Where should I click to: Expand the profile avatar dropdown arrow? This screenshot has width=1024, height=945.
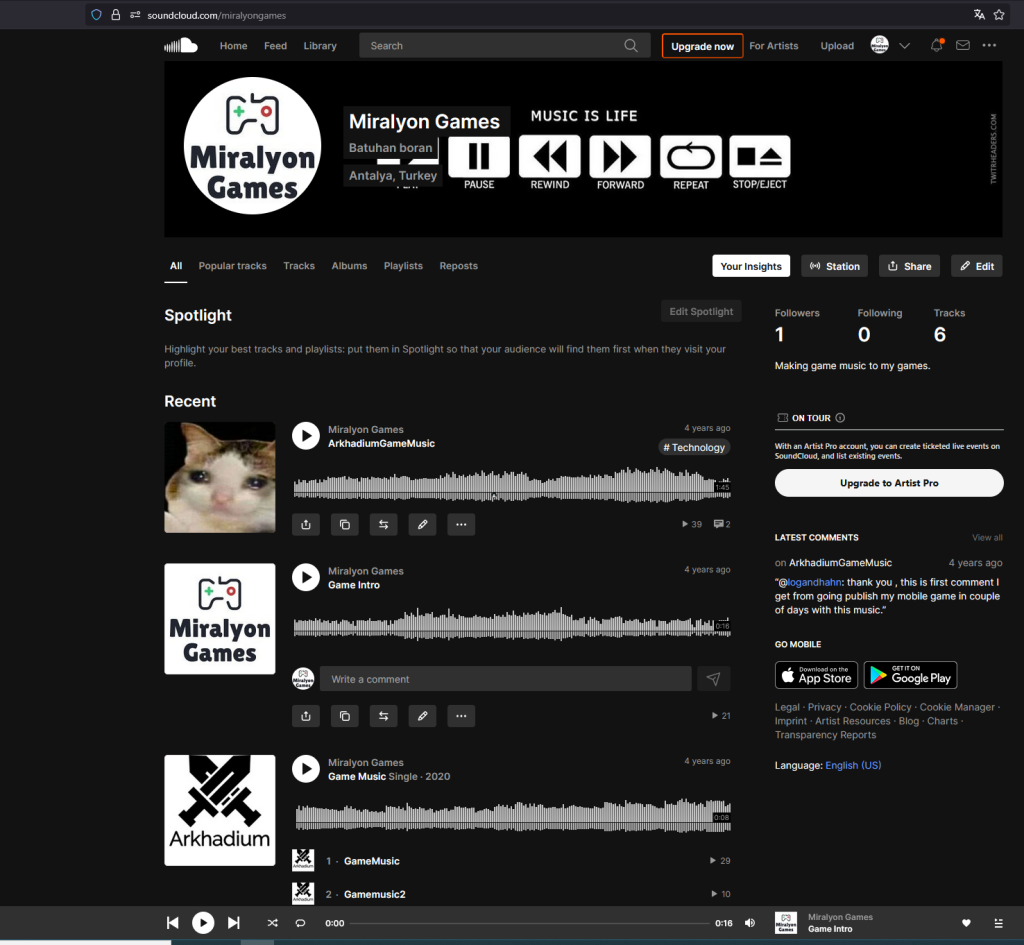point(905,46)
